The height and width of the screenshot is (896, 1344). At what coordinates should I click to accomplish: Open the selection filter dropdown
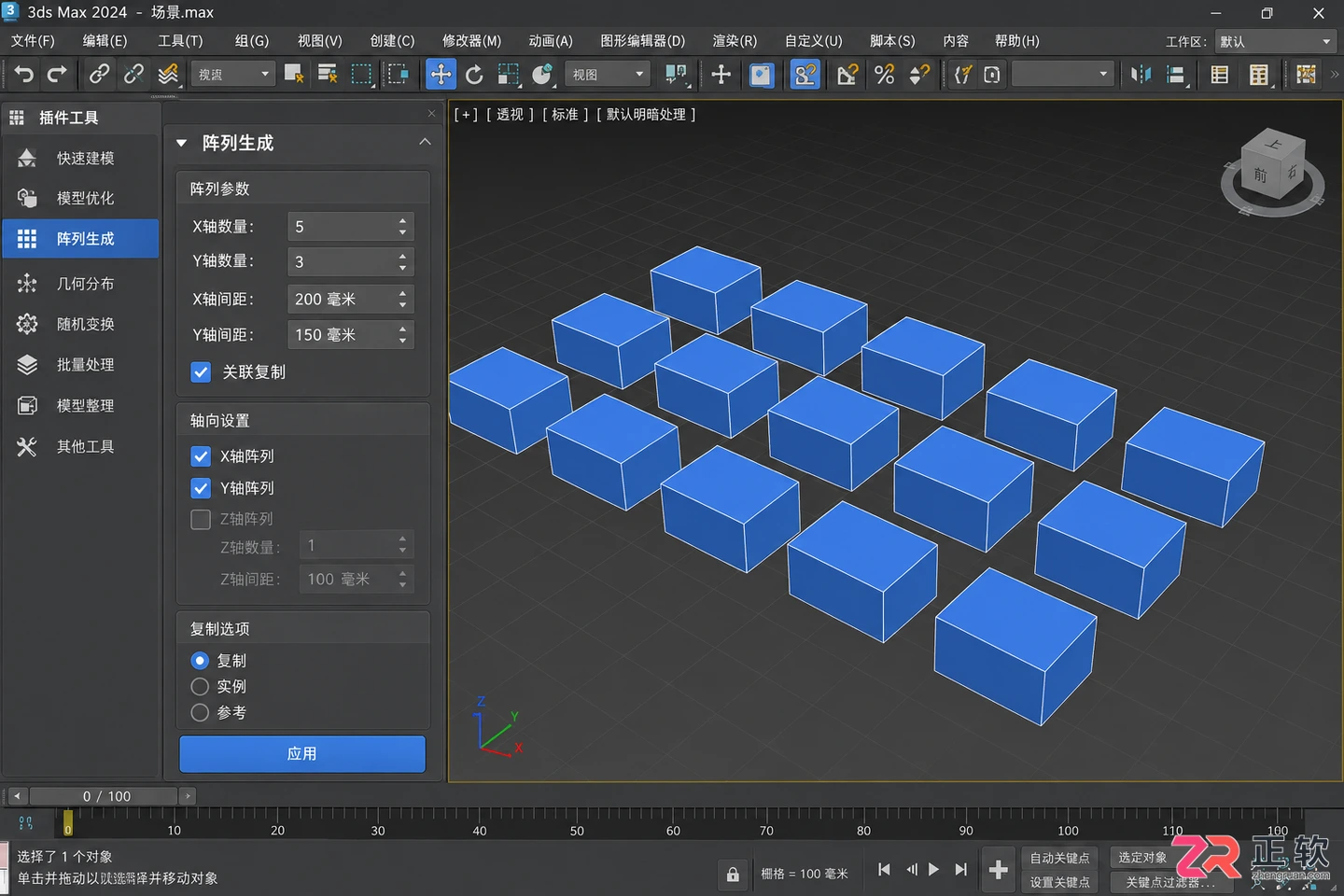click(x=232, y=74)
